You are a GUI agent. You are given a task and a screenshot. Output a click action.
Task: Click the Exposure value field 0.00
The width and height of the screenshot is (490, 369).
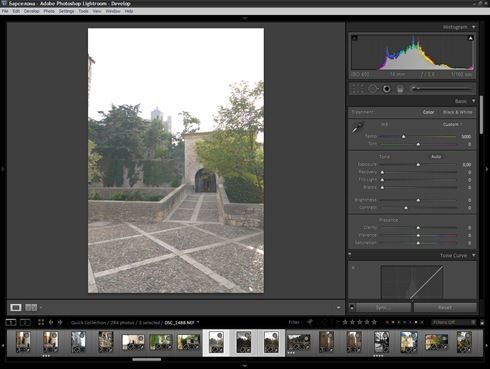tap(466, 165)
